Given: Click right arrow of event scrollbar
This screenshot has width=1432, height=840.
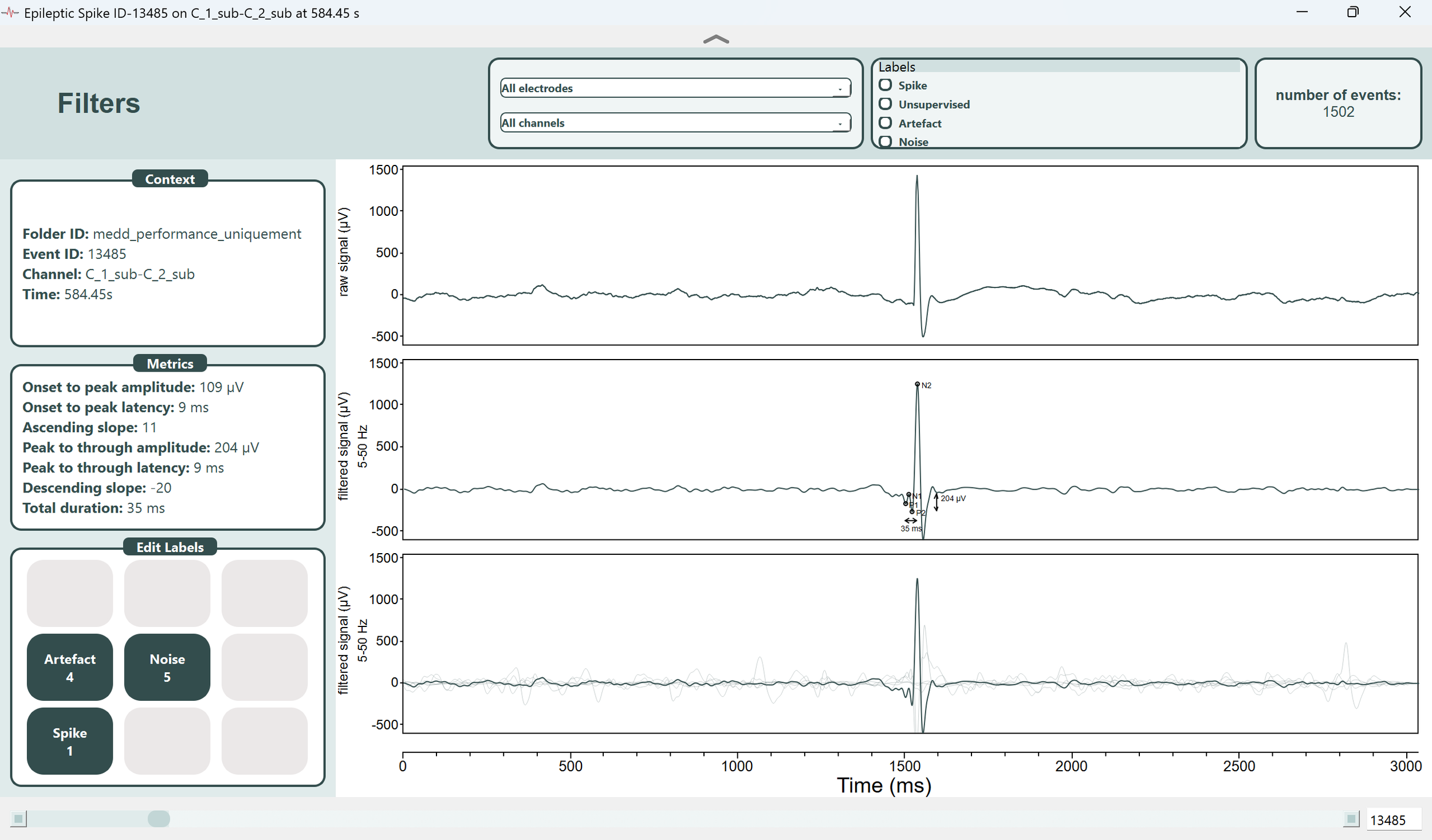Looking at the screenshot, I should pos(1351,819).
